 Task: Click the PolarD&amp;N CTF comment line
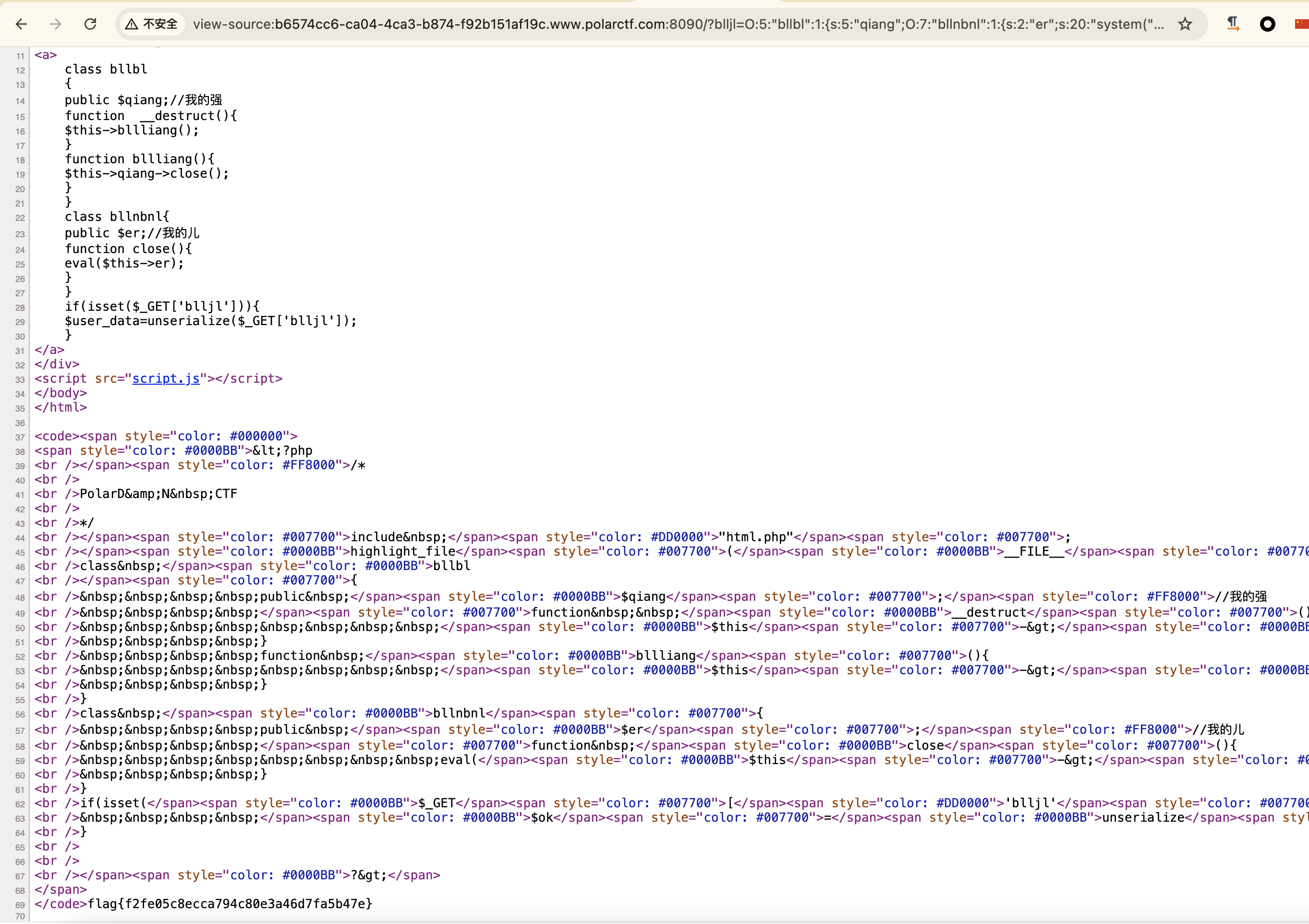[x=158, y=494]
